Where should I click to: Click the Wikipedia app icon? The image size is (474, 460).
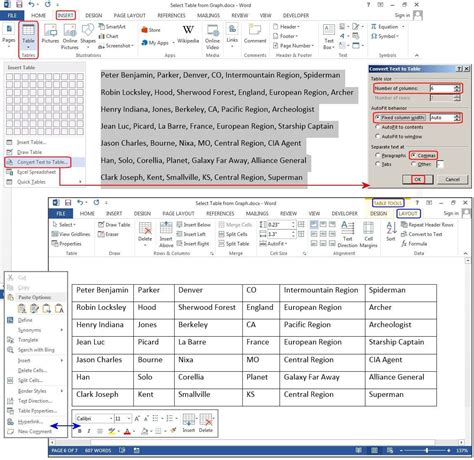pyautogui.click(x=188, y=34)
